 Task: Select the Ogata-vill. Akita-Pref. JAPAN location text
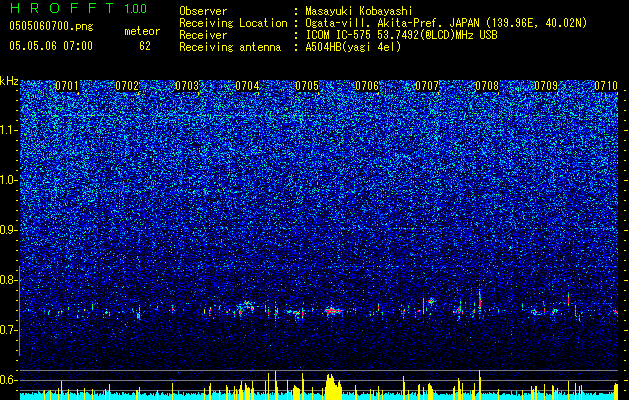pyautogui.click(x=446, y=23)
